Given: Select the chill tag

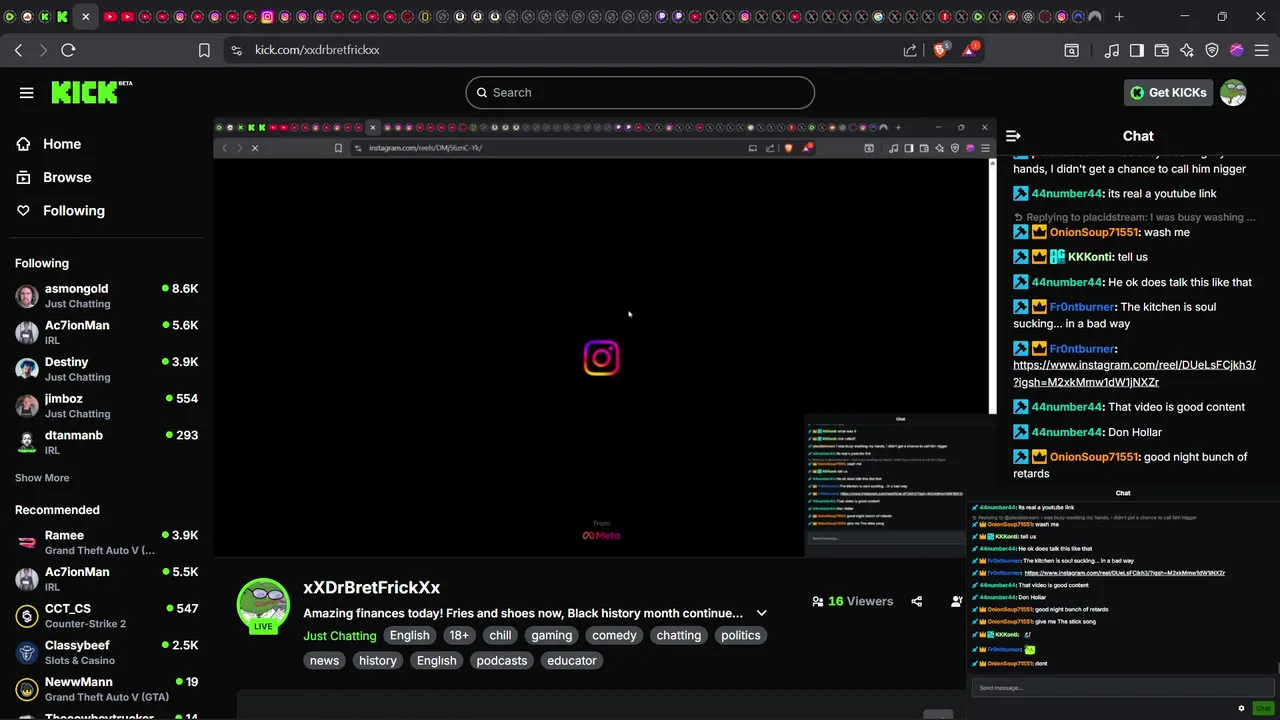Looking at the screenshot, I should coord(500,636).
